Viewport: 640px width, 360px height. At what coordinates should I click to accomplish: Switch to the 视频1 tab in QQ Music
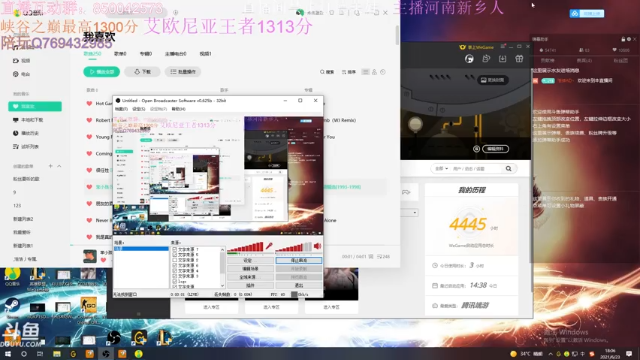click(205, 53)
